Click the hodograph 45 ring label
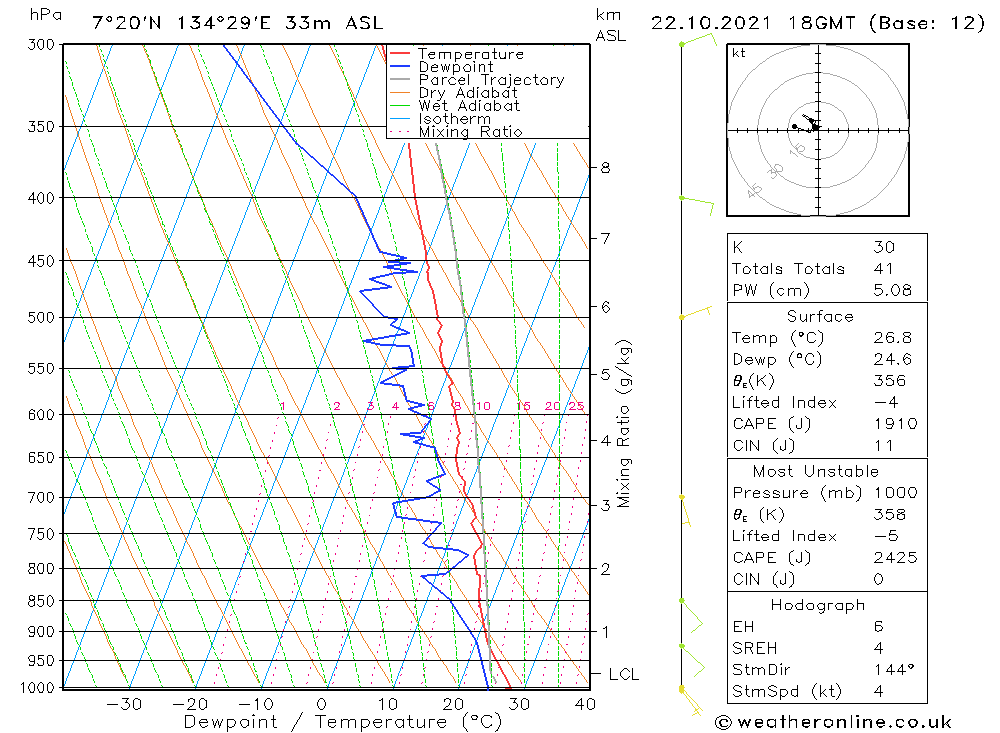Screen dimensions: 1000x733 (x=754, y=189)
